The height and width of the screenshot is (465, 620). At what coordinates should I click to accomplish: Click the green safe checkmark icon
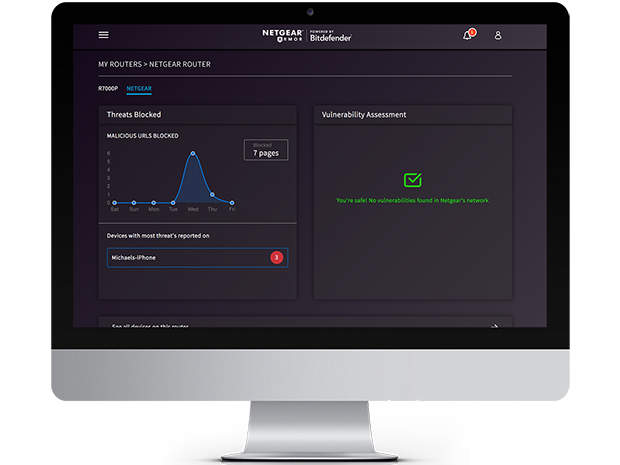(412, 180)
